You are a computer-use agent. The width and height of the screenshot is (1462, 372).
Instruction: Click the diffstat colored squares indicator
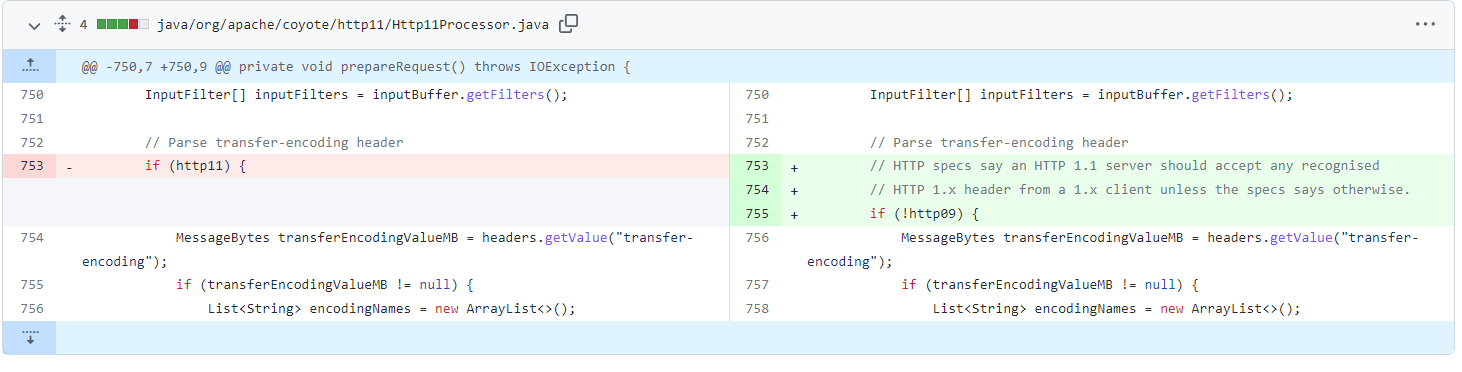[122, 24]
